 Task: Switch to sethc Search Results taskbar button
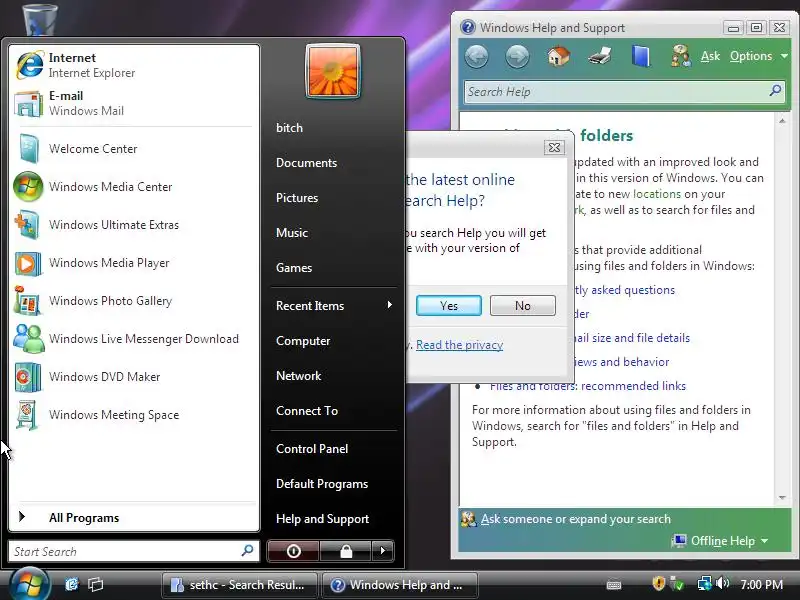point(239,585)
